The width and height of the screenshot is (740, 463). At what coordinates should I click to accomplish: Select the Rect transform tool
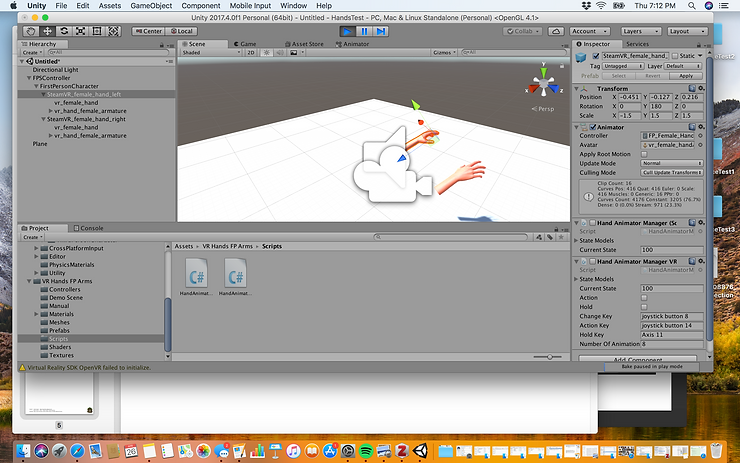pyautogui.click(x=97, y=31)
